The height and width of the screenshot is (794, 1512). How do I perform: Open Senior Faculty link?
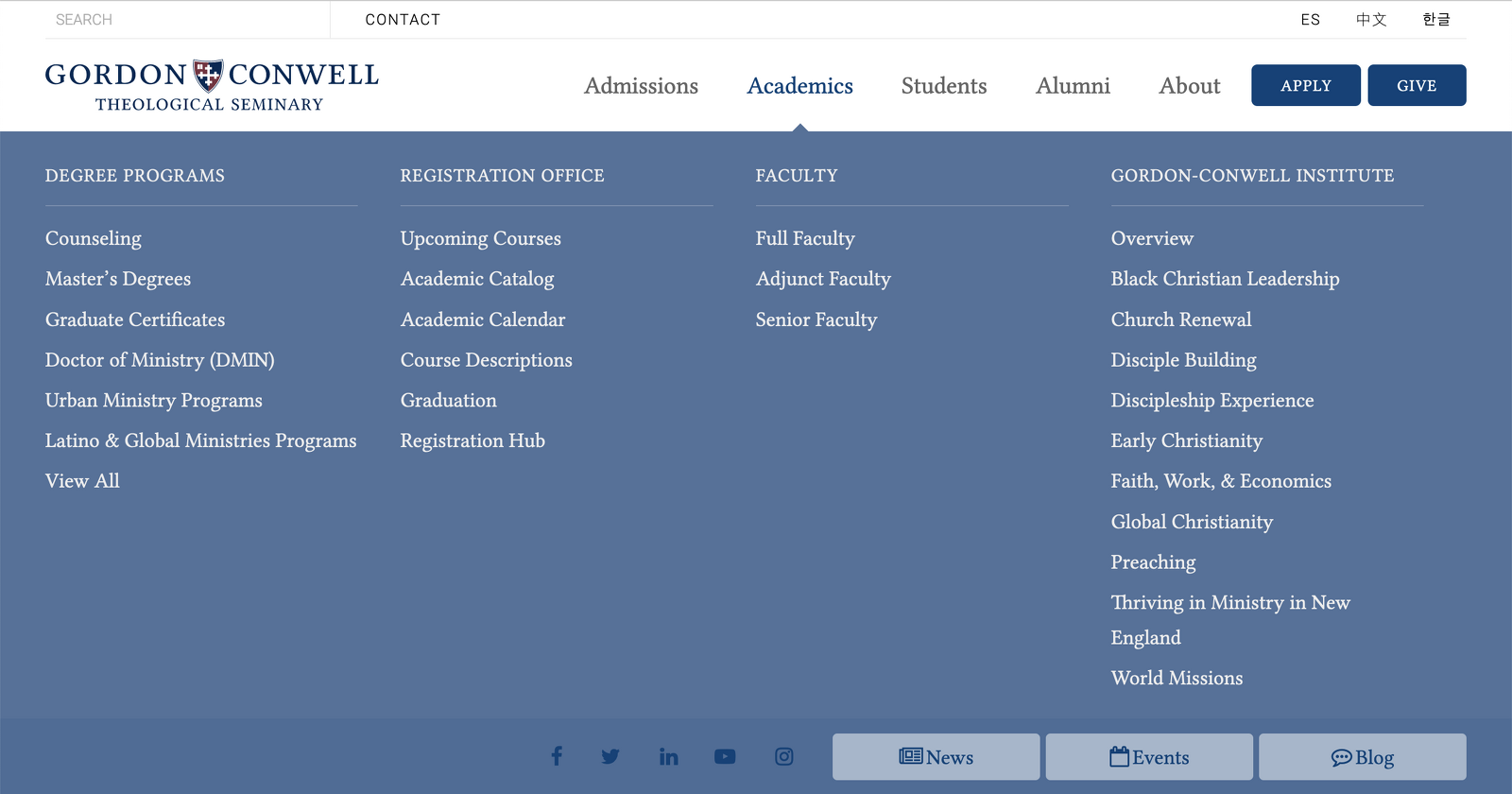click(x=816, y=319)
